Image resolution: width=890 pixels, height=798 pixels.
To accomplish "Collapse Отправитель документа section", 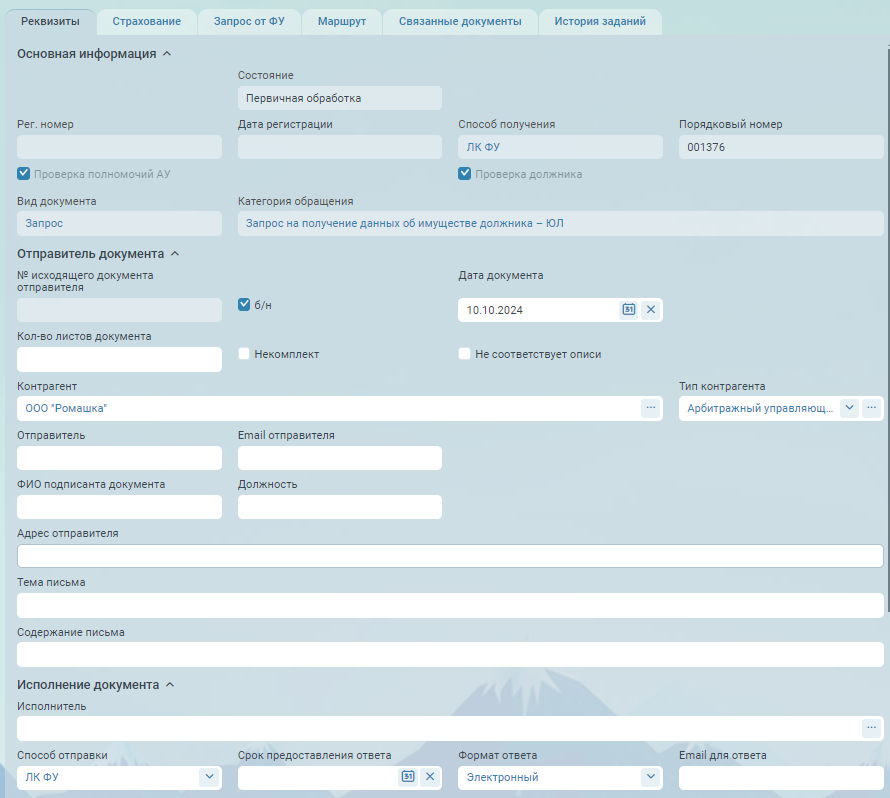I will 175,254.
